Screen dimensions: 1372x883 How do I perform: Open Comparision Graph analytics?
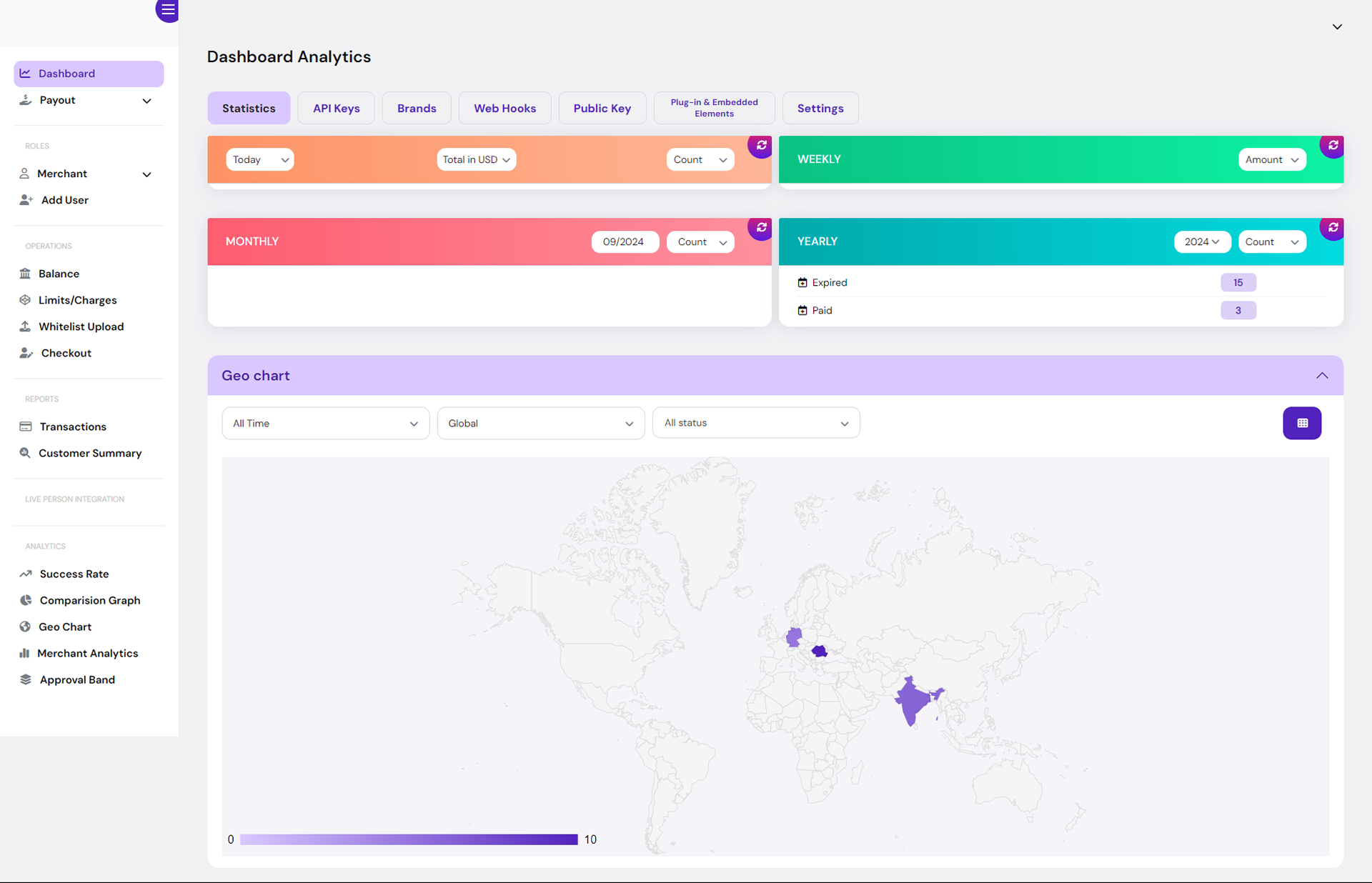[x=90, y=600]
